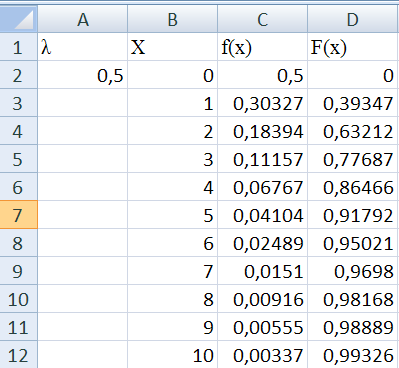Click cell with 0,00337

click(x=262, y=354)
